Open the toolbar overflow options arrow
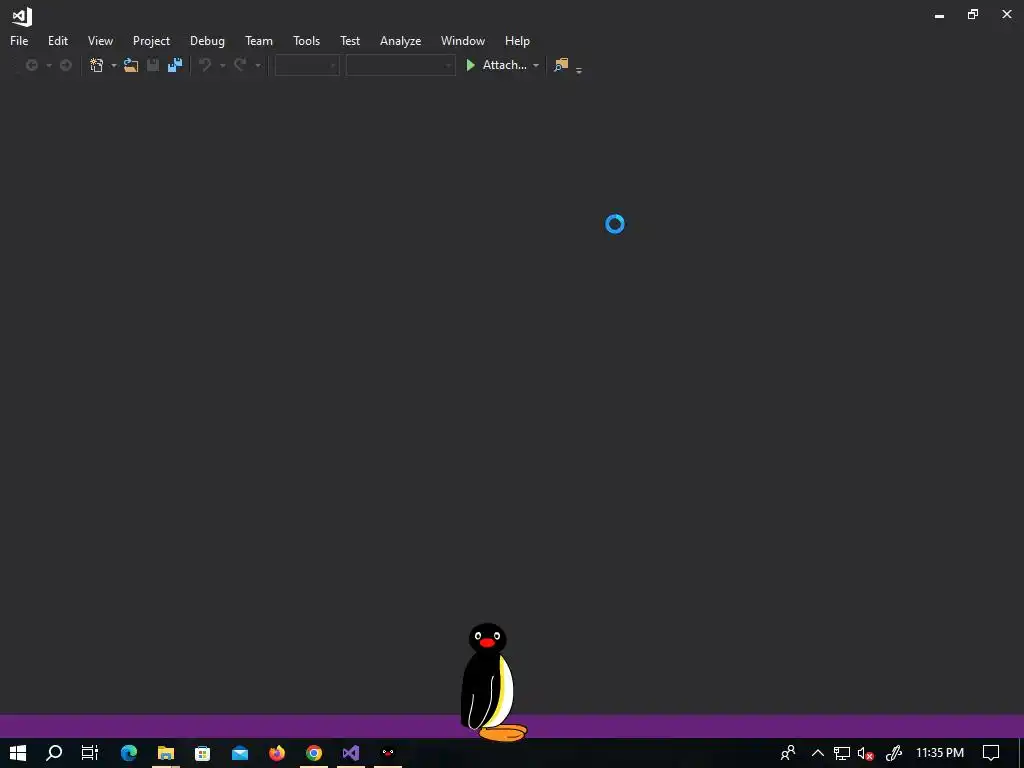Screen dimensions: 1024x768 pos(579,70)
